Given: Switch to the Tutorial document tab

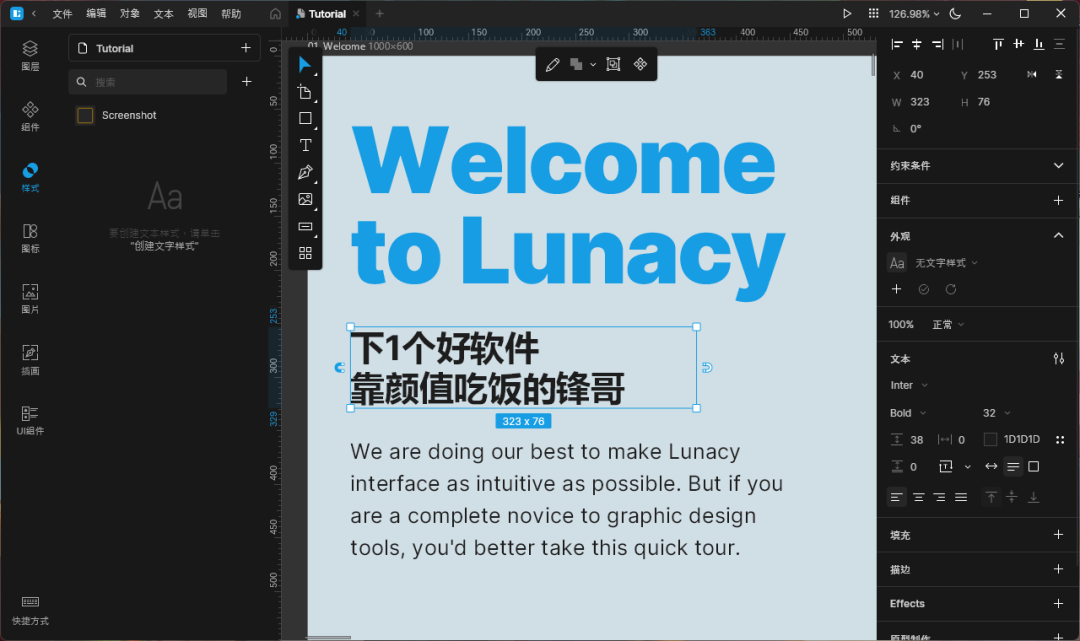Looking at the screenshot, I should (326, 14).
